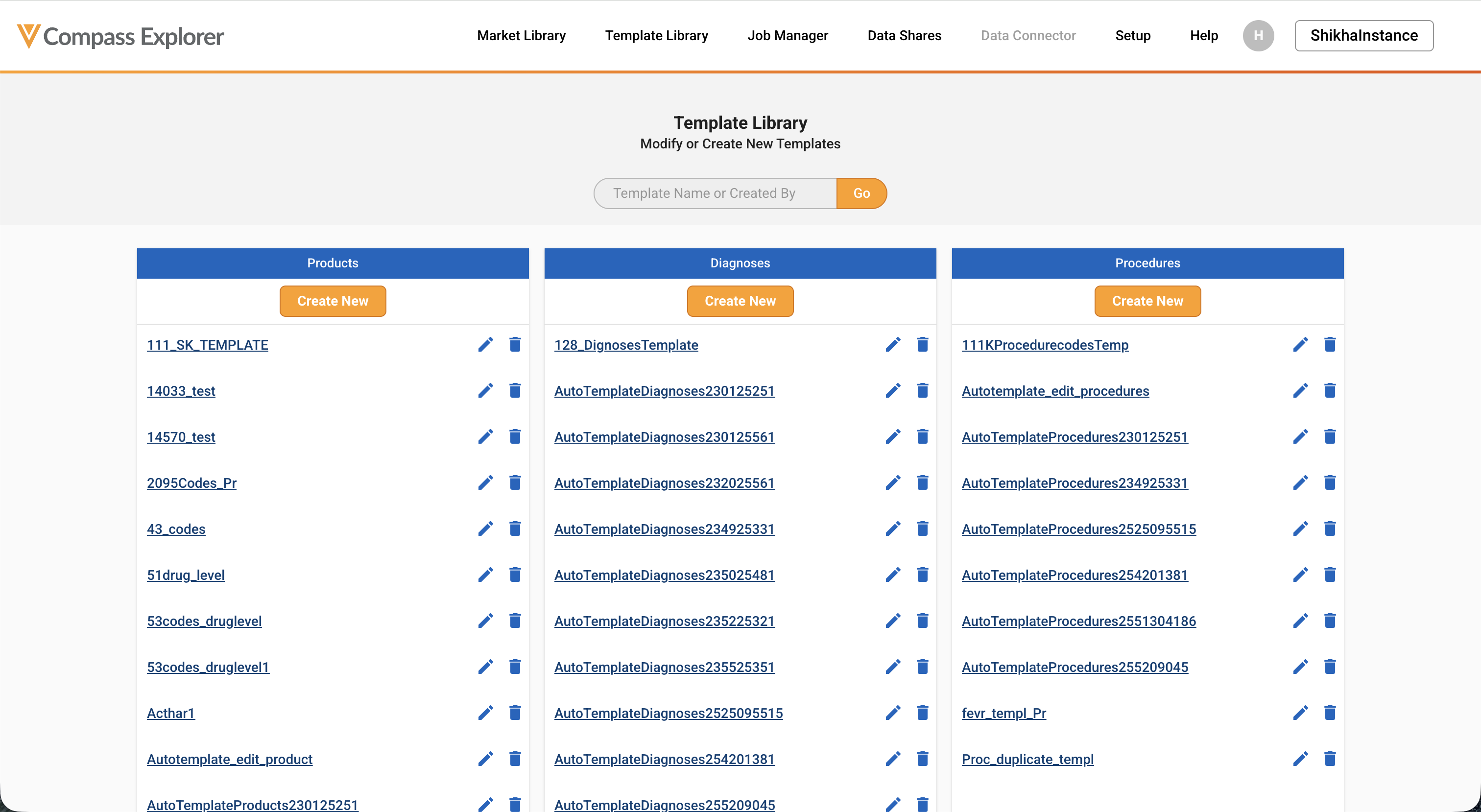The image size is (1481, 812).
Task: Open the Proc_duplicate_templ link
Action: pos(1028,759)
